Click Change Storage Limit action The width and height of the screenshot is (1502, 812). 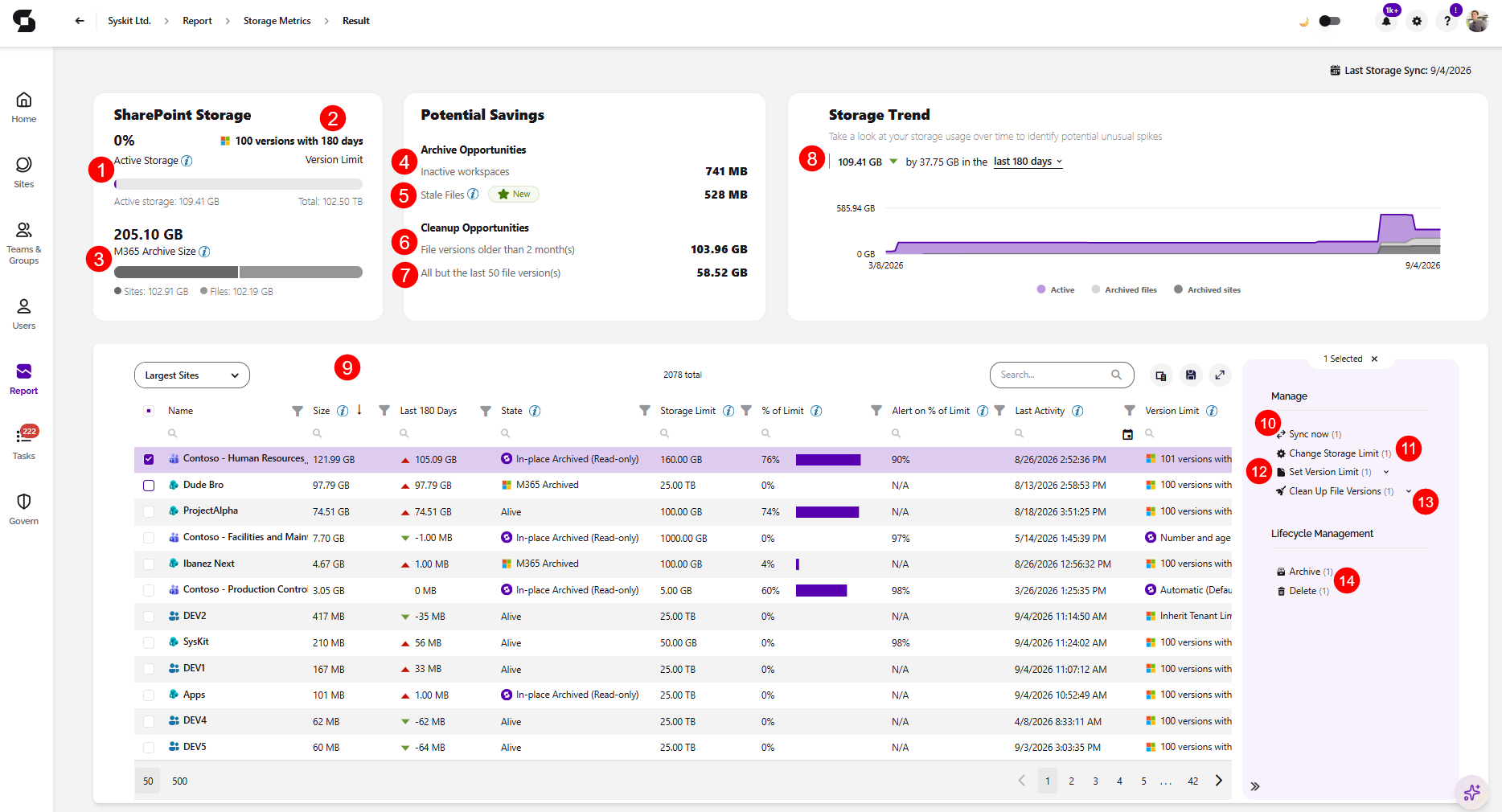pos(1334,453)
